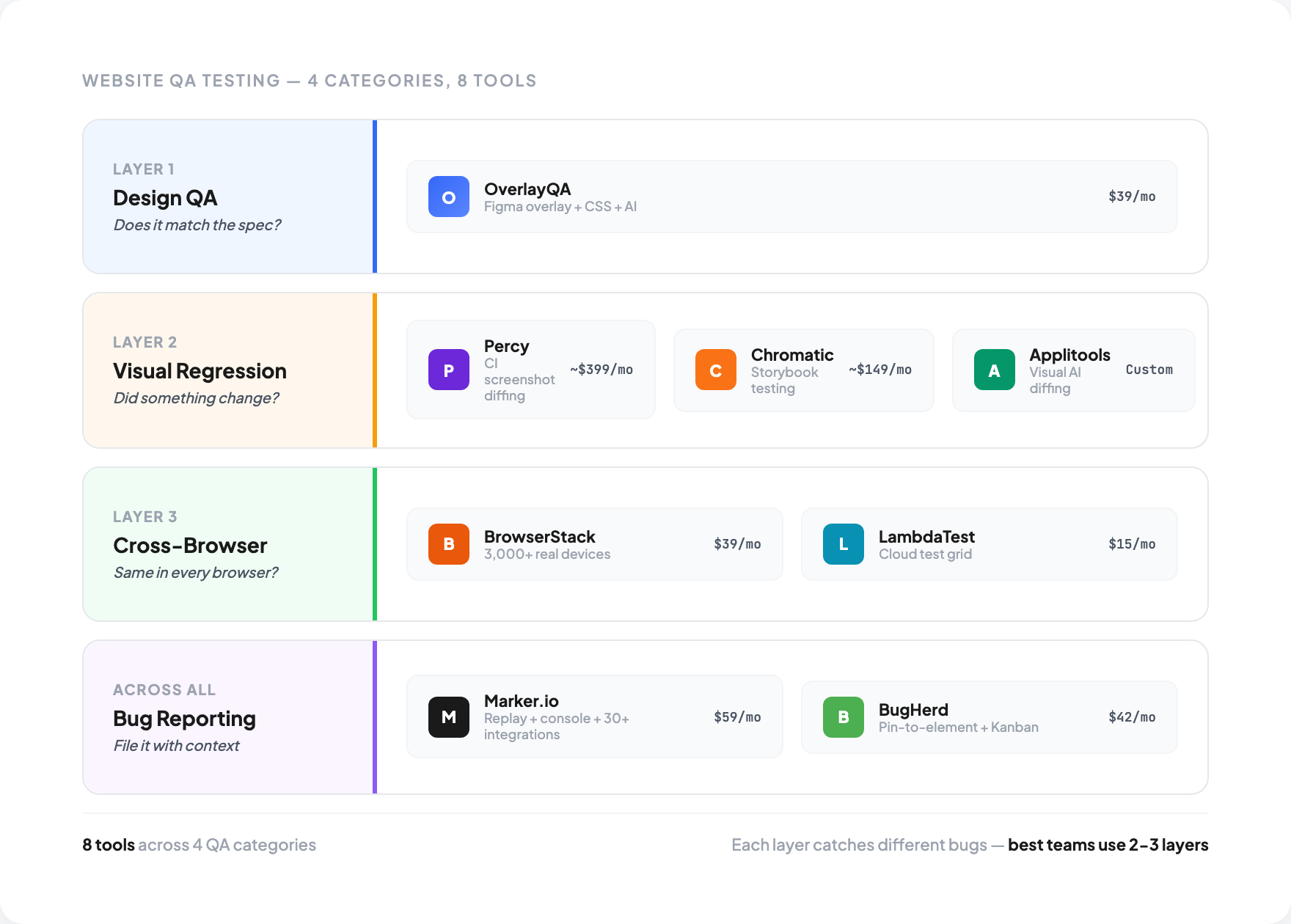The image size is (1291, 924).
Task: Click the blue OverlayQA logo icon
Action: pos(449,197)
